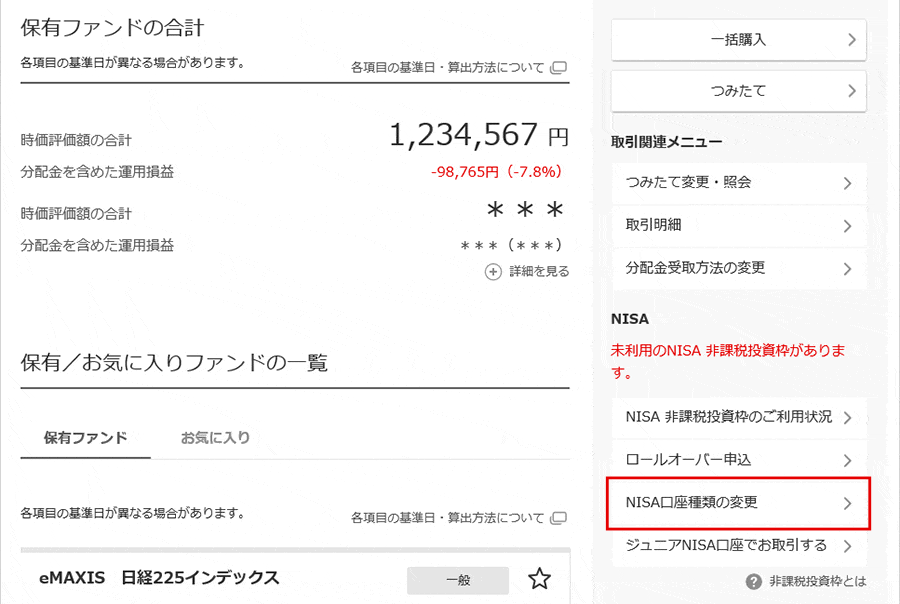Open the 一括購入 purchase button
The image size is (900, 604).
tap(738, 40)
